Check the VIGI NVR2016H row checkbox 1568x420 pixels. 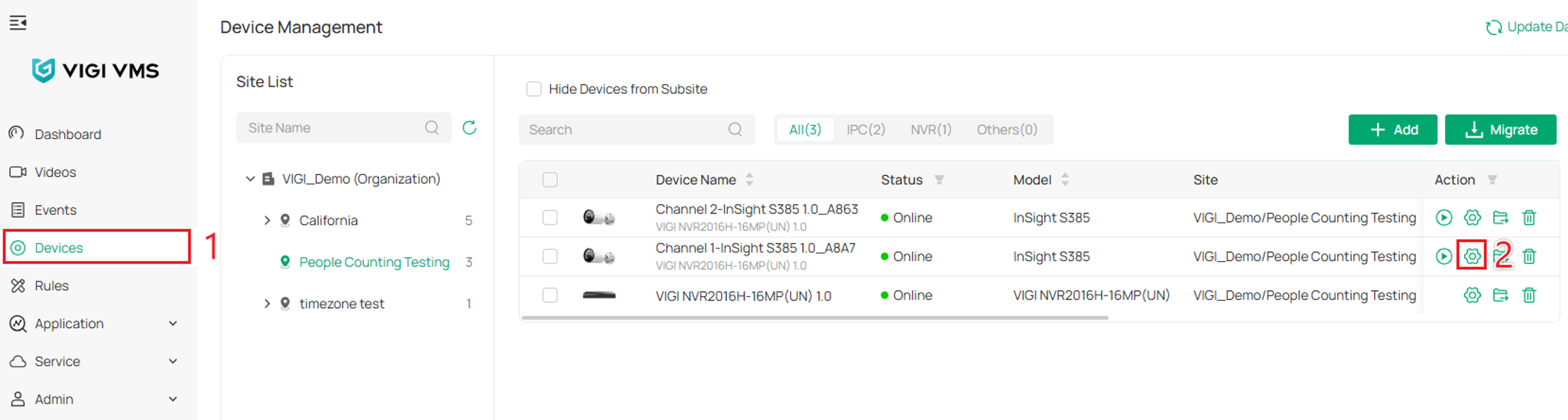pyautogui.click(x=550, y=295)
